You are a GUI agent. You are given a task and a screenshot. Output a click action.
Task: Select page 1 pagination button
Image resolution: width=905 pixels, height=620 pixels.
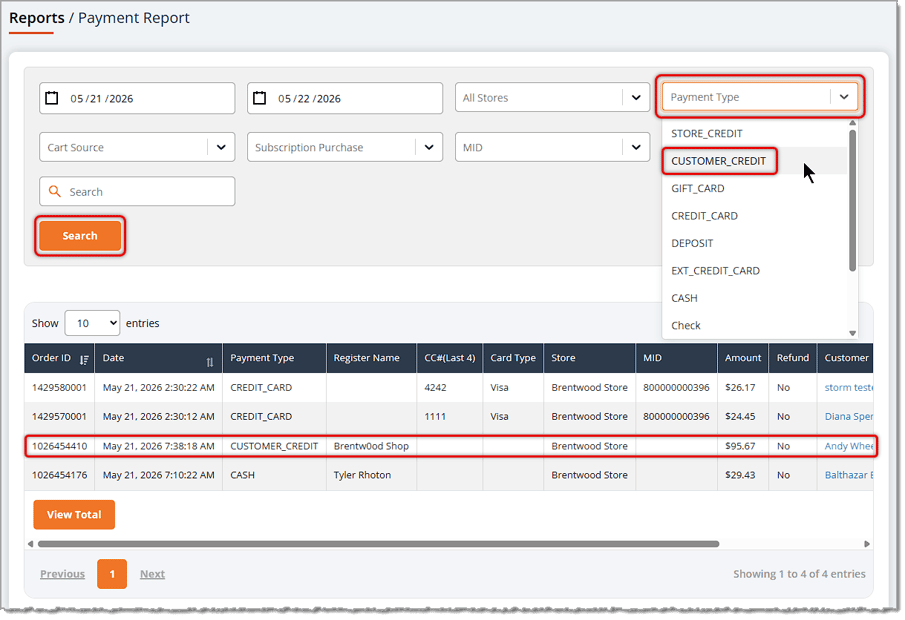[112, 574]
